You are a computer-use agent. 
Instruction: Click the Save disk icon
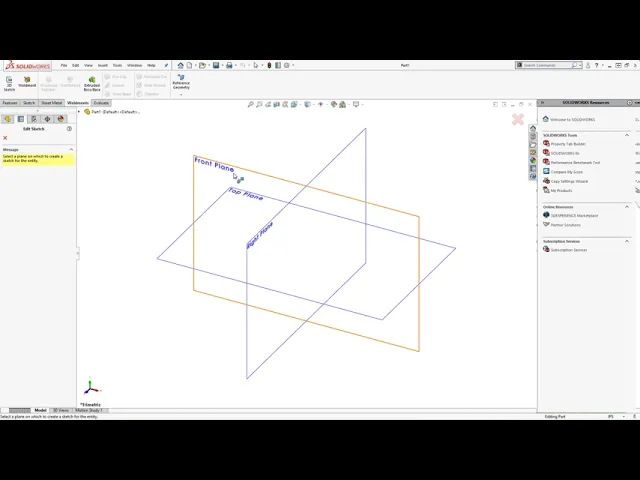(216, 65)
